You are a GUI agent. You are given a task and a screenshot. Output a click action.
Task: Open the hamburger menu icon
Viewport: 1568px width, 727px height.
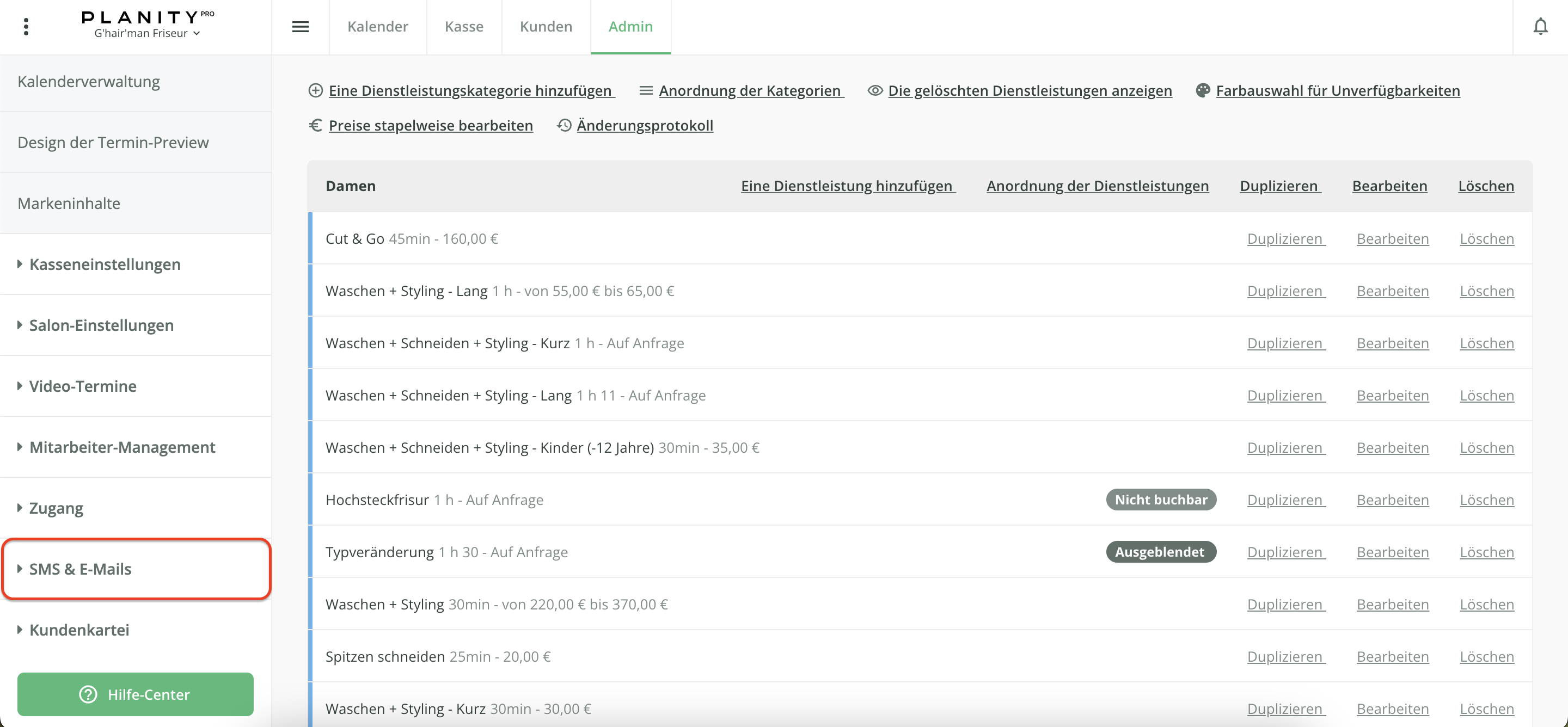click(300, 27)
